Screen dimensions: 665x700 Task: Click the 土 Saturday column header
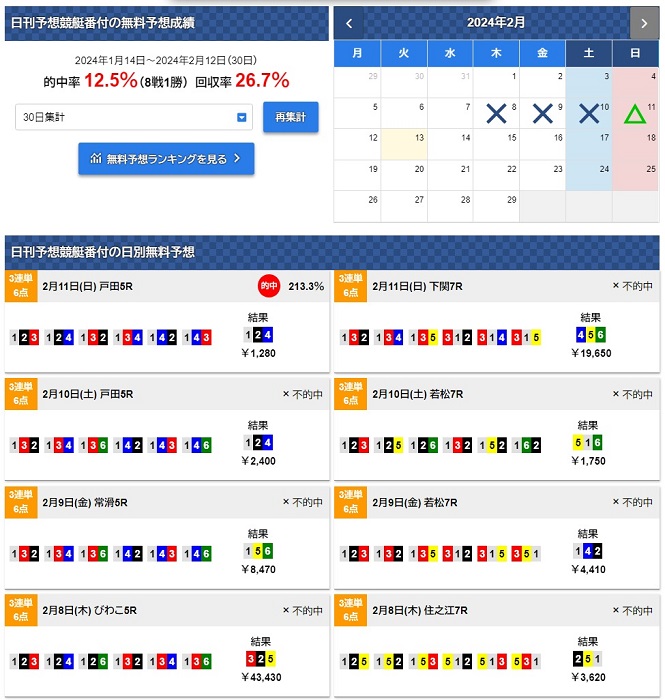589,53
